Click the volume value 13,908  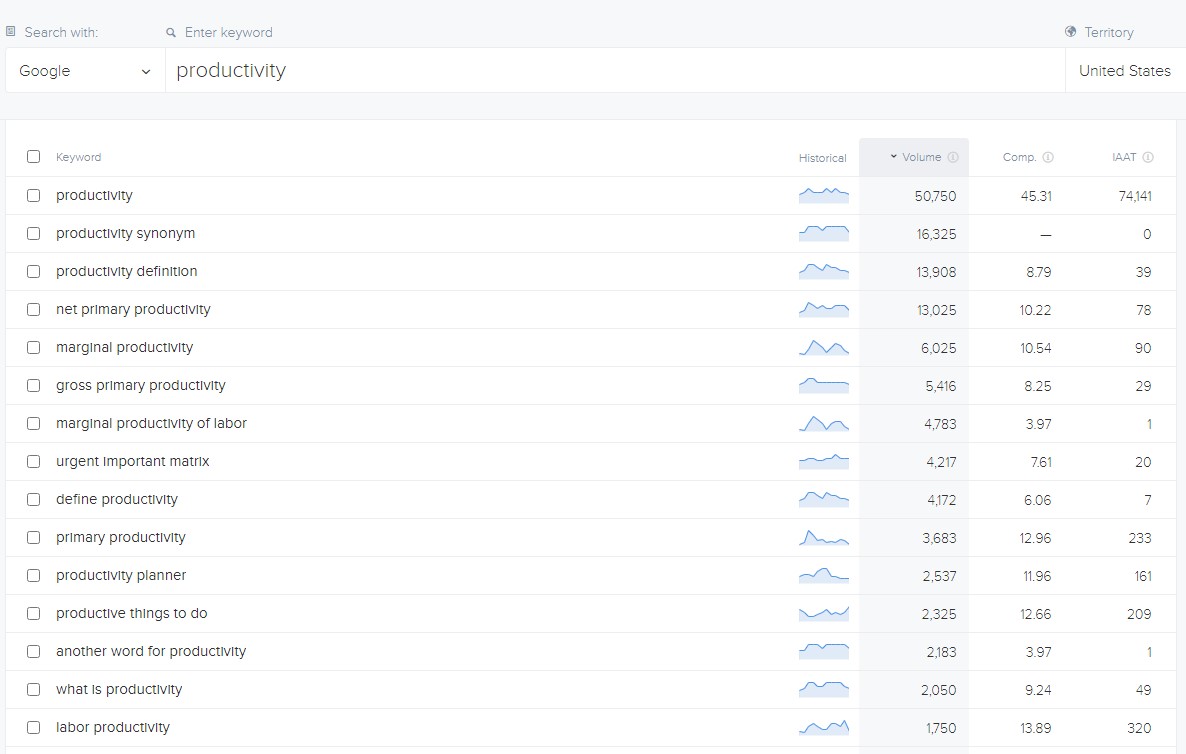point(936,272)
